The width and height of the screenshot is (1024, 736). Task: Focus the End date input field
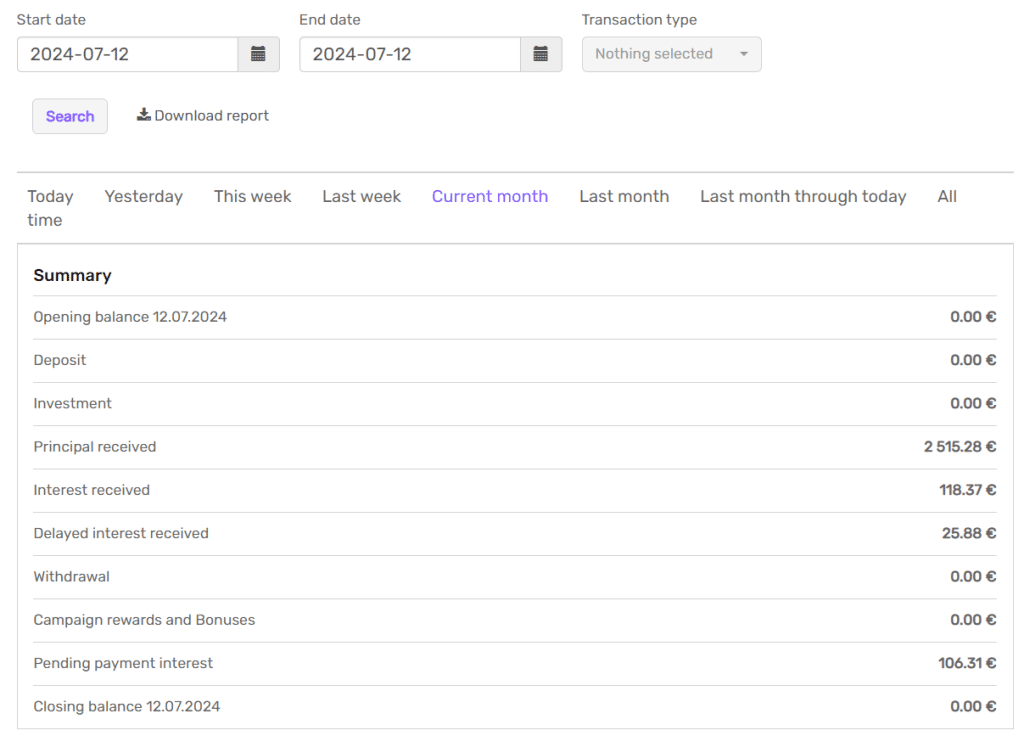(410, 54)
